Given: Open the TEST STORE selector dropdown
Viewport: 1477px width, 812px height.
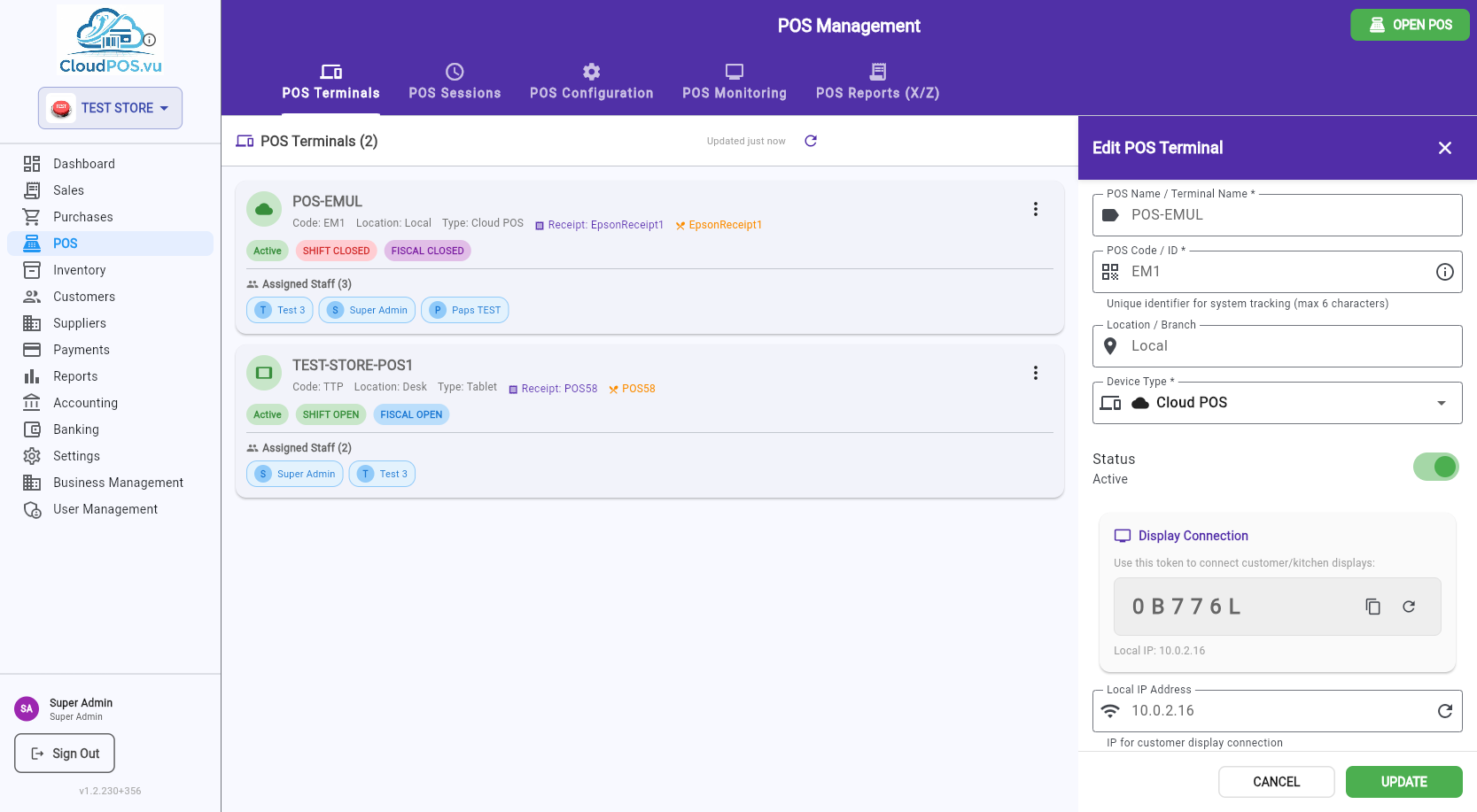Looking at the screenshot, I should tap(110, 108).
